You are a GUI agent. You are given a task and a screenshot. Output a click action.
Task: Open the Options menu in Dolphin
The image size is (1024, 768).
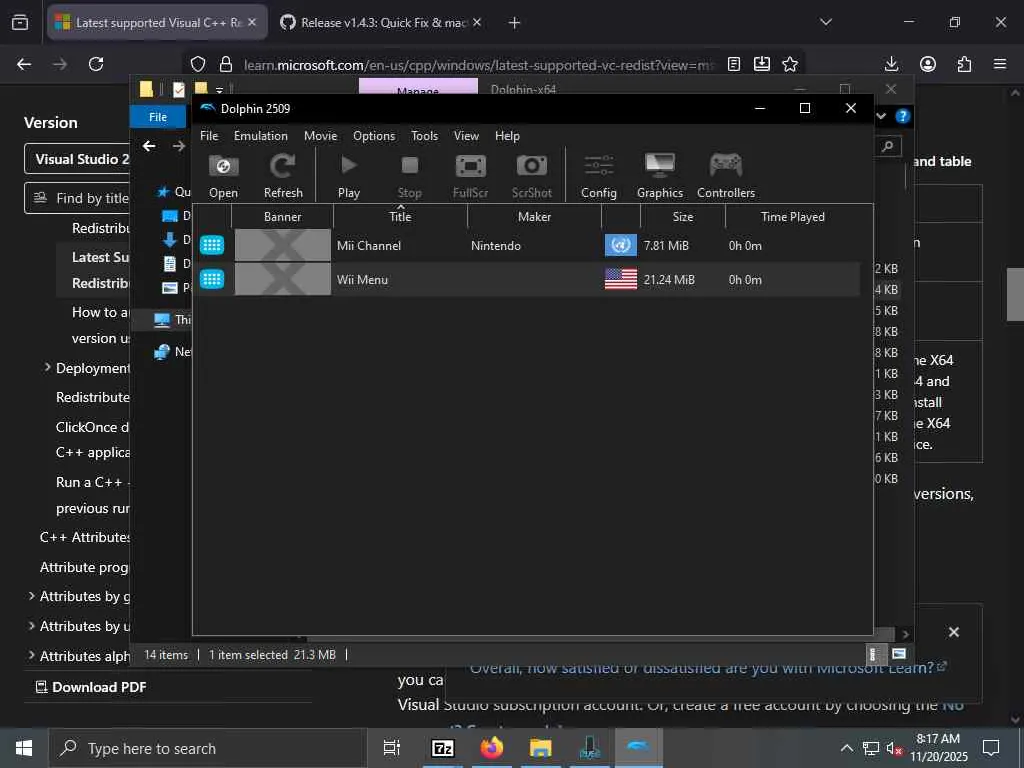tap(374, 136)
